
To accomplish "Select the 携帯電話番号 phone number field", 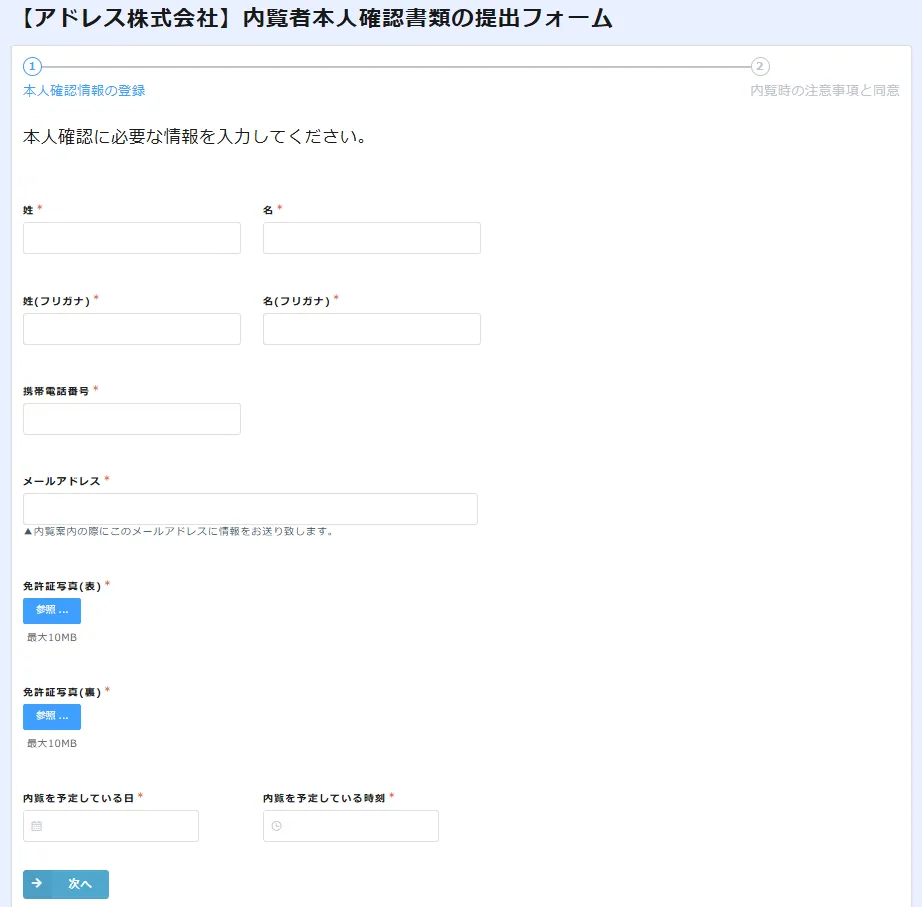I will tap(132, 419).
